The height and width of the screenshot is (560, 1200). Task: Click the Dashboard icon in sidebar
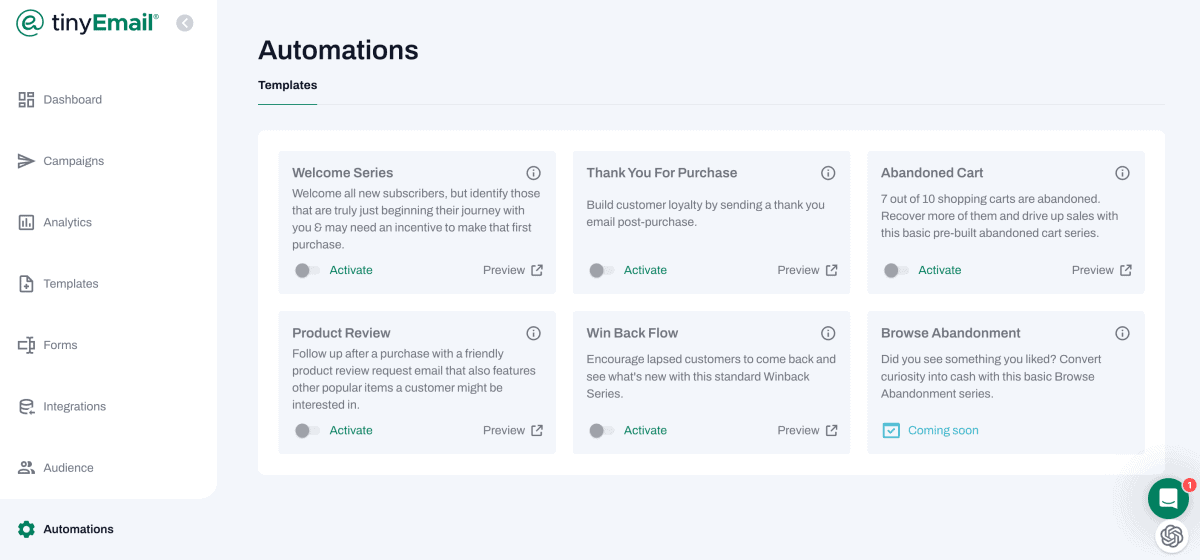pyautogui.click(x=27, y=100)
